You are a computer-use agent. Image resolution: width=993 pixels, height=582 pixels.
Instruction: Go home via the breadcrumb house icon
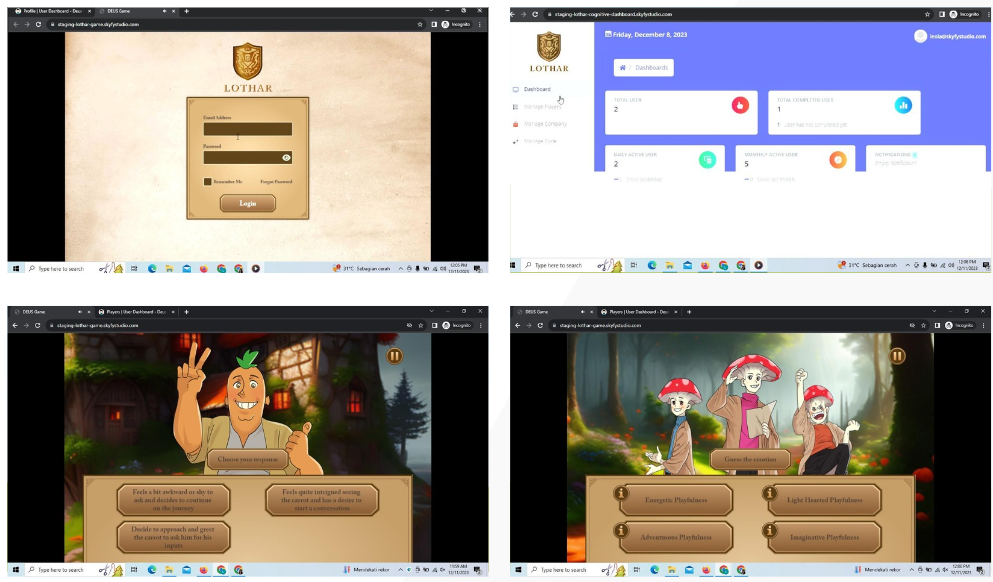[623, 67]
